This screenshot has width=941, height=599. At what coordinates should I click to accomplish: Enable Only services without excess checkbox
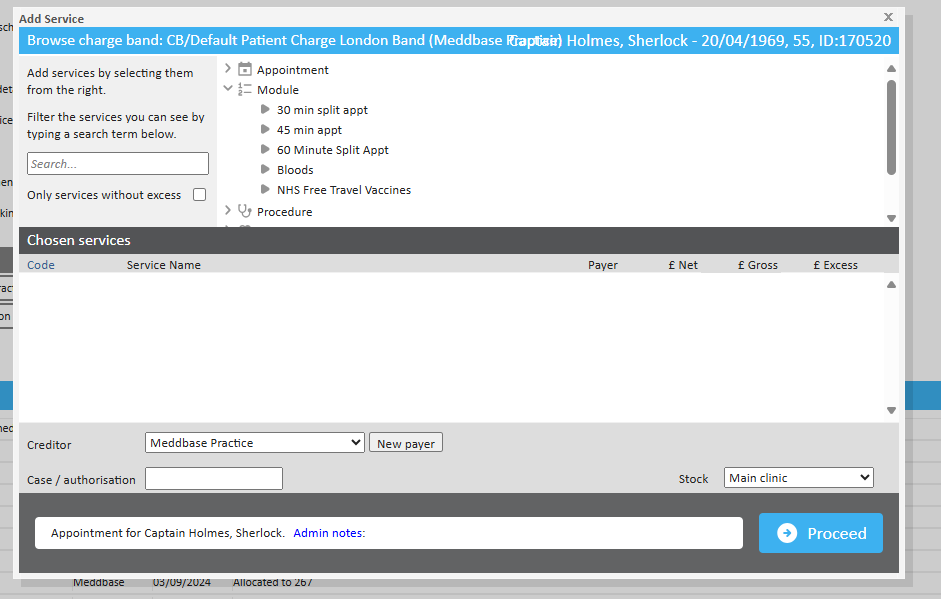(x=200, y=195)
